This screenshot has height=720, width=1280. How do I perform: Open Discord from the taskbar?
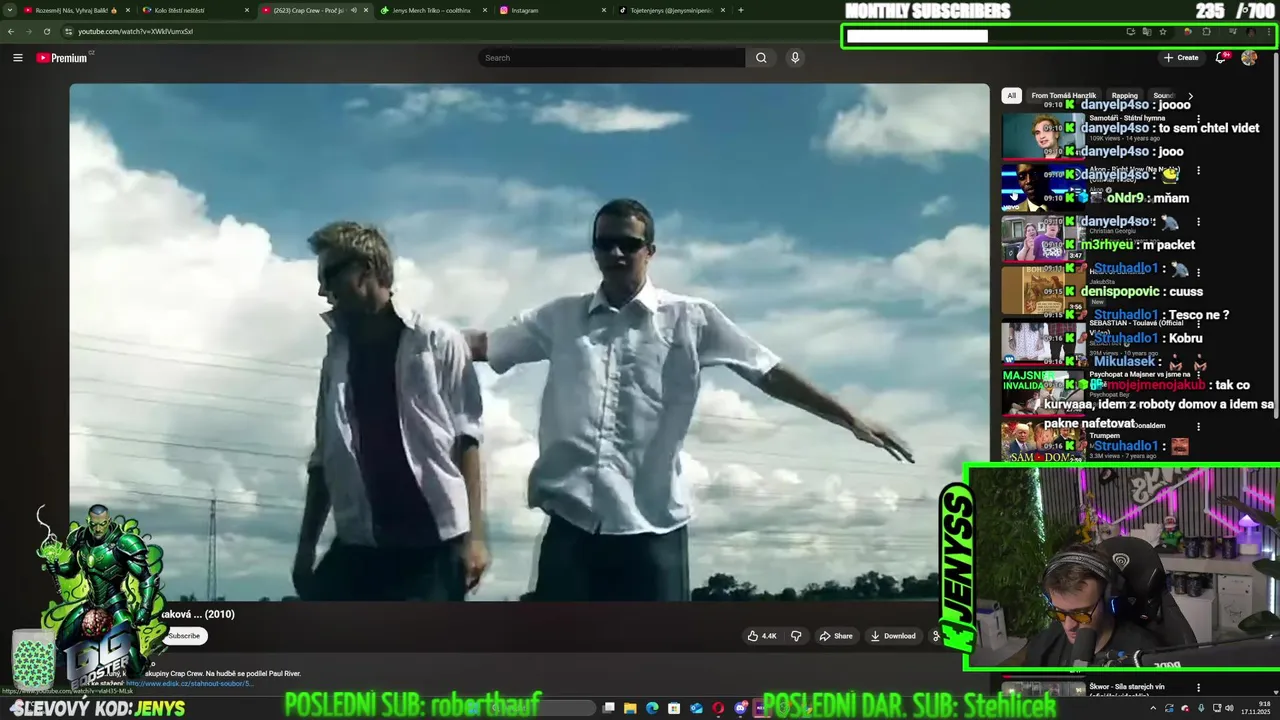tap(740, 708)
